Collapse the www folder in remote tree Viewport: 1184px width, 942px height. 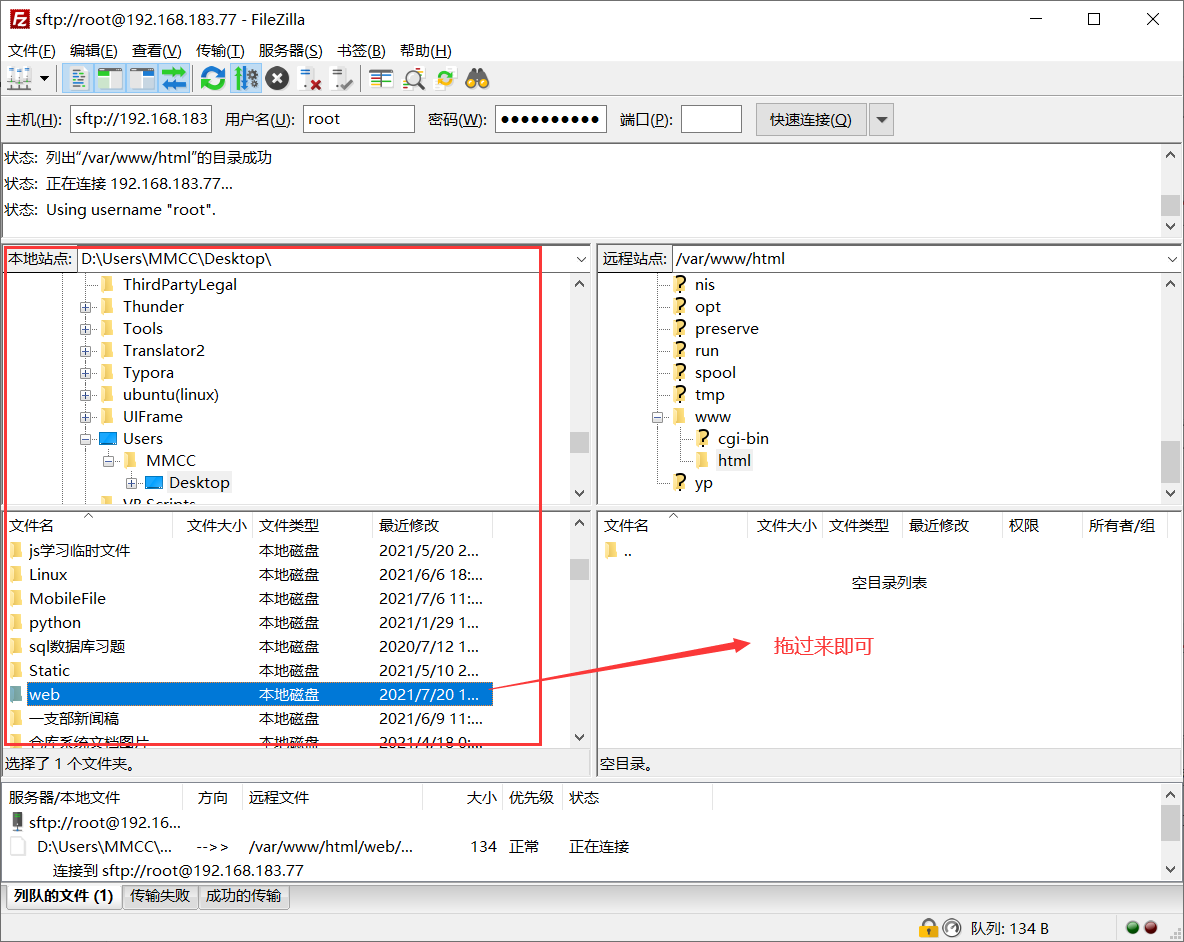point(658,416)
